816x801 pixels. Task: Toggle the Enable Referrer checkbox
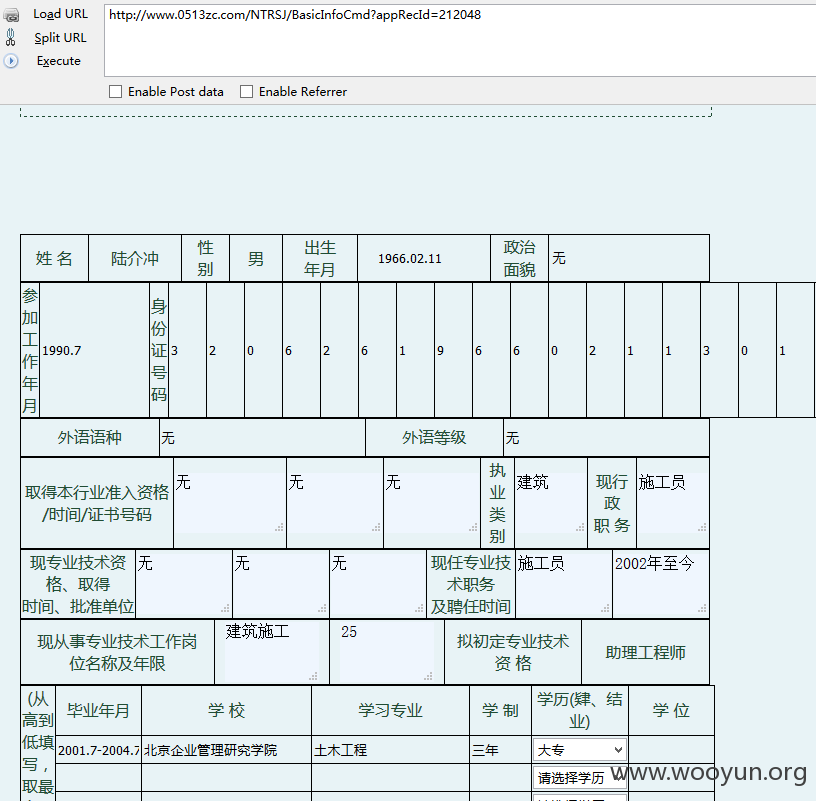pyautogui.click(x=246, y=92)
